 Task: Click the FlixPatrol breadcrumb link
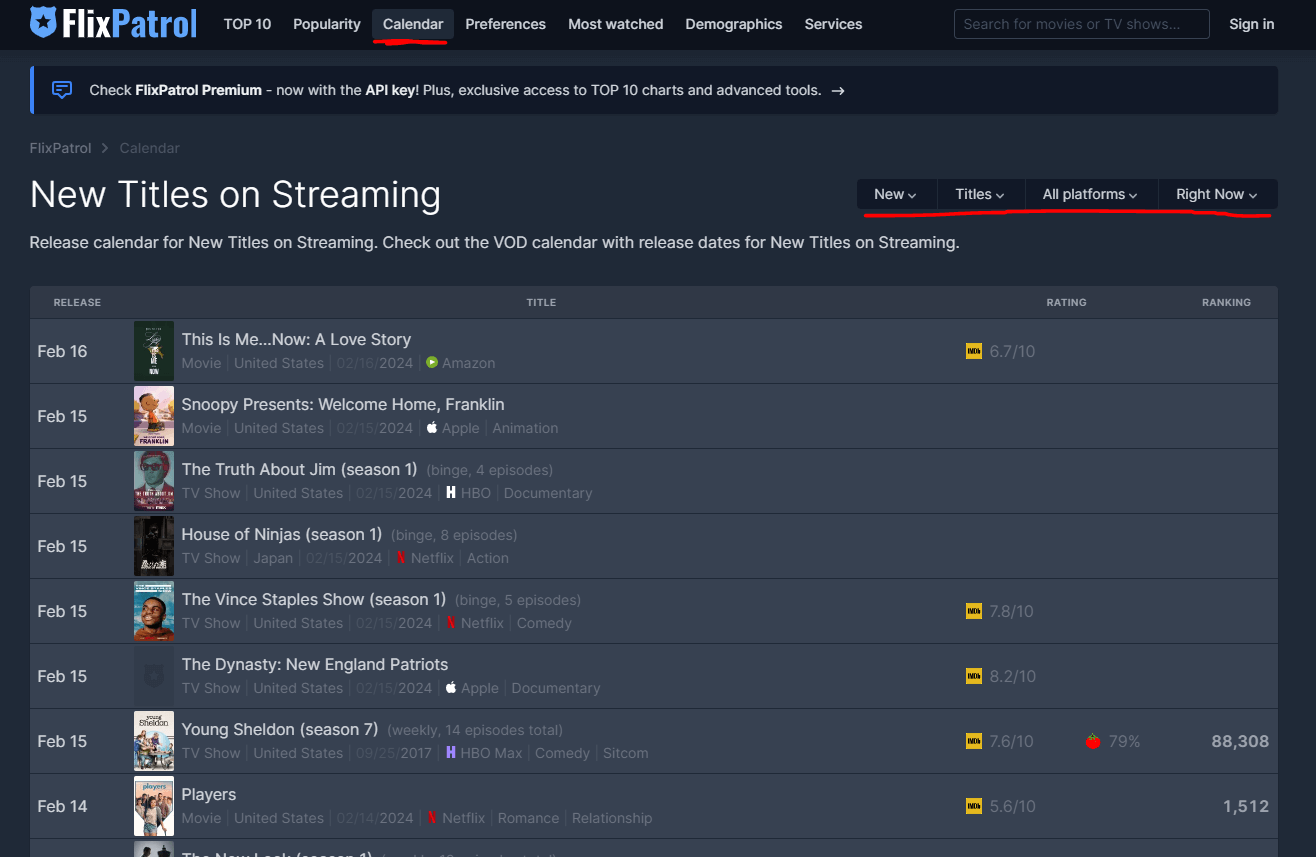tap(60, 148)
